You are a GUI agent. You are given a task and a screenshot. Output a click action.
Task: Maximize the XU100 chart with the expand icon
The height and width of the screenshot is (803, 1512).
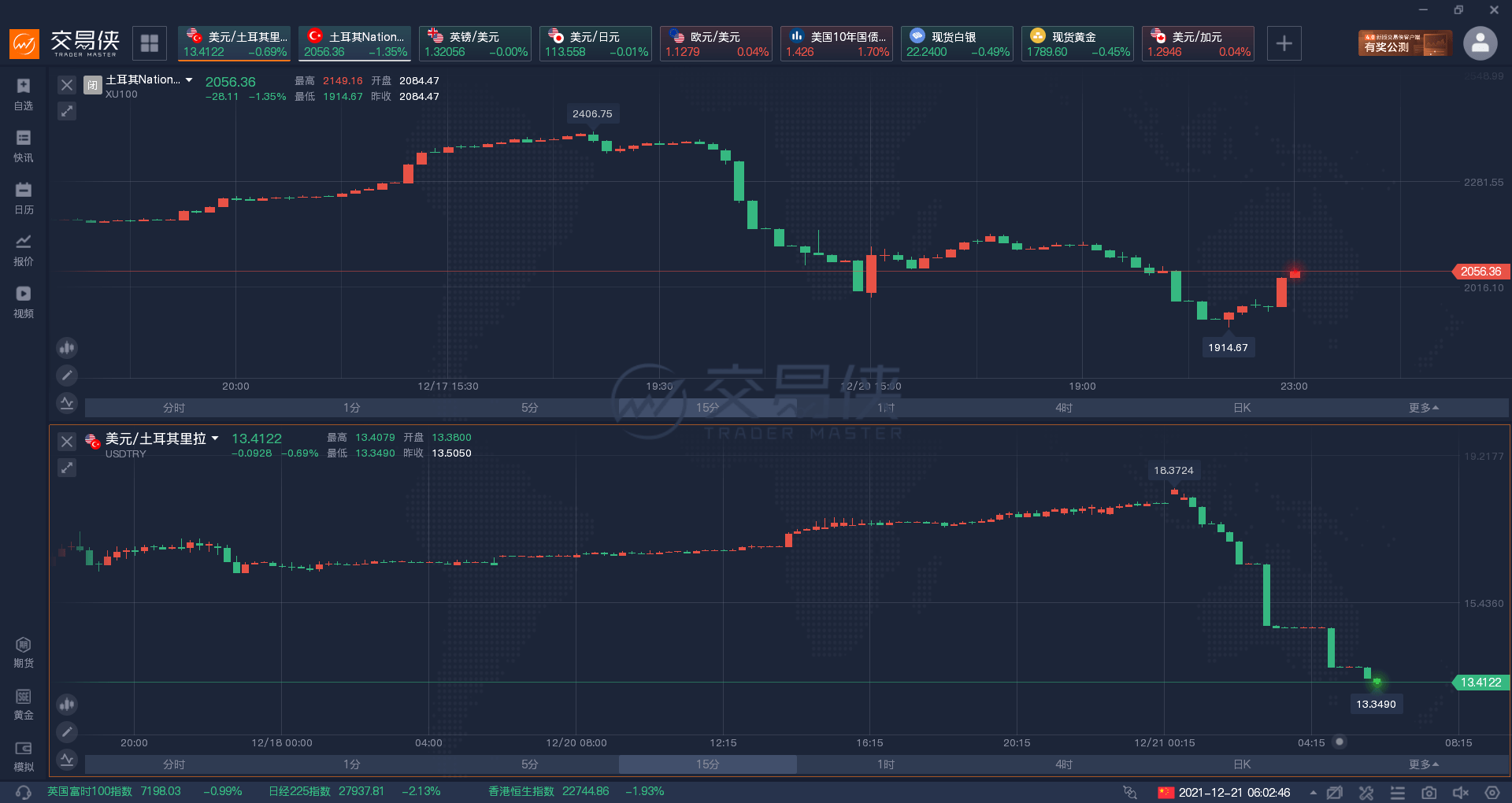coord(67,111)
